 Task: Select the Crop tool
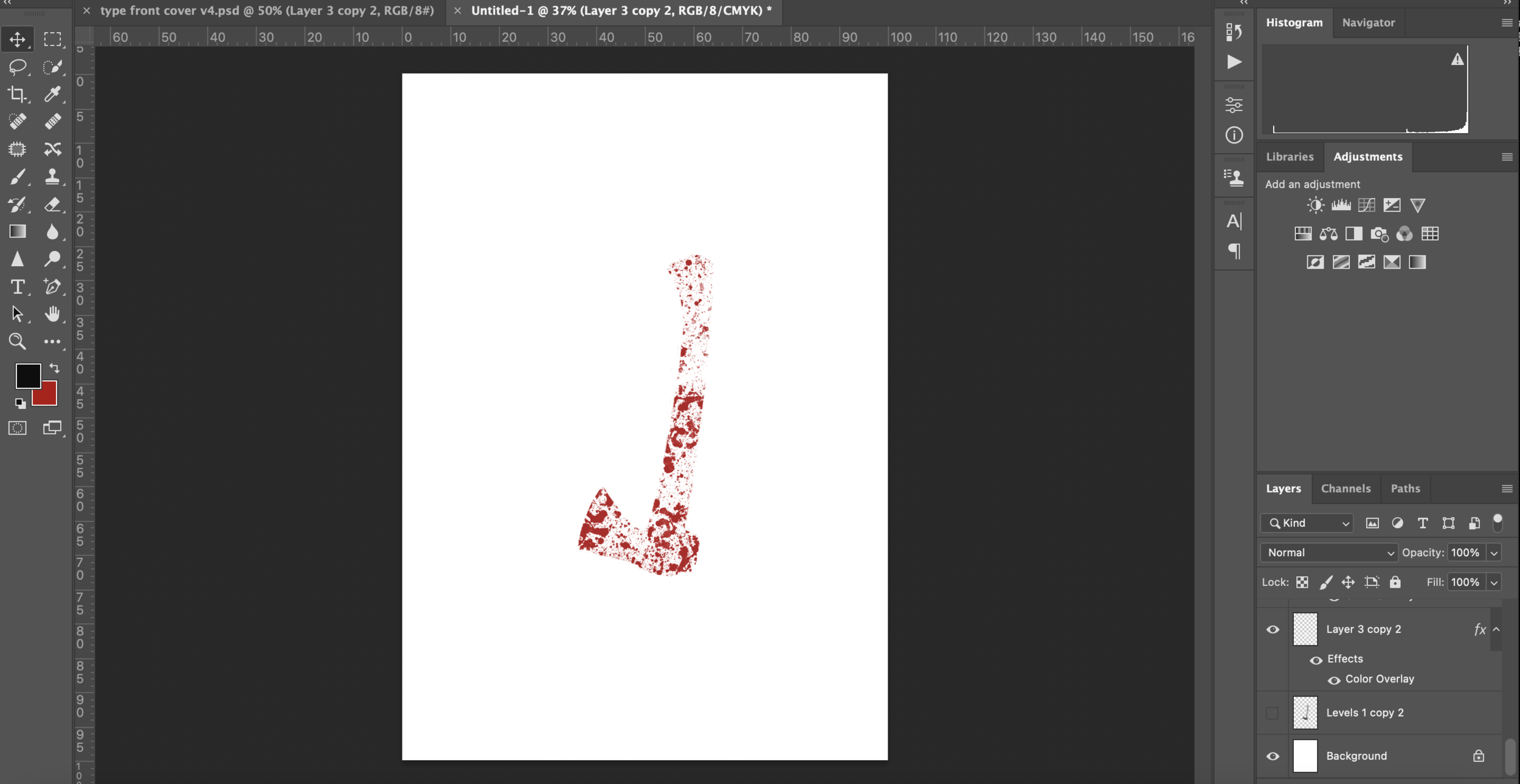[17, 94]
